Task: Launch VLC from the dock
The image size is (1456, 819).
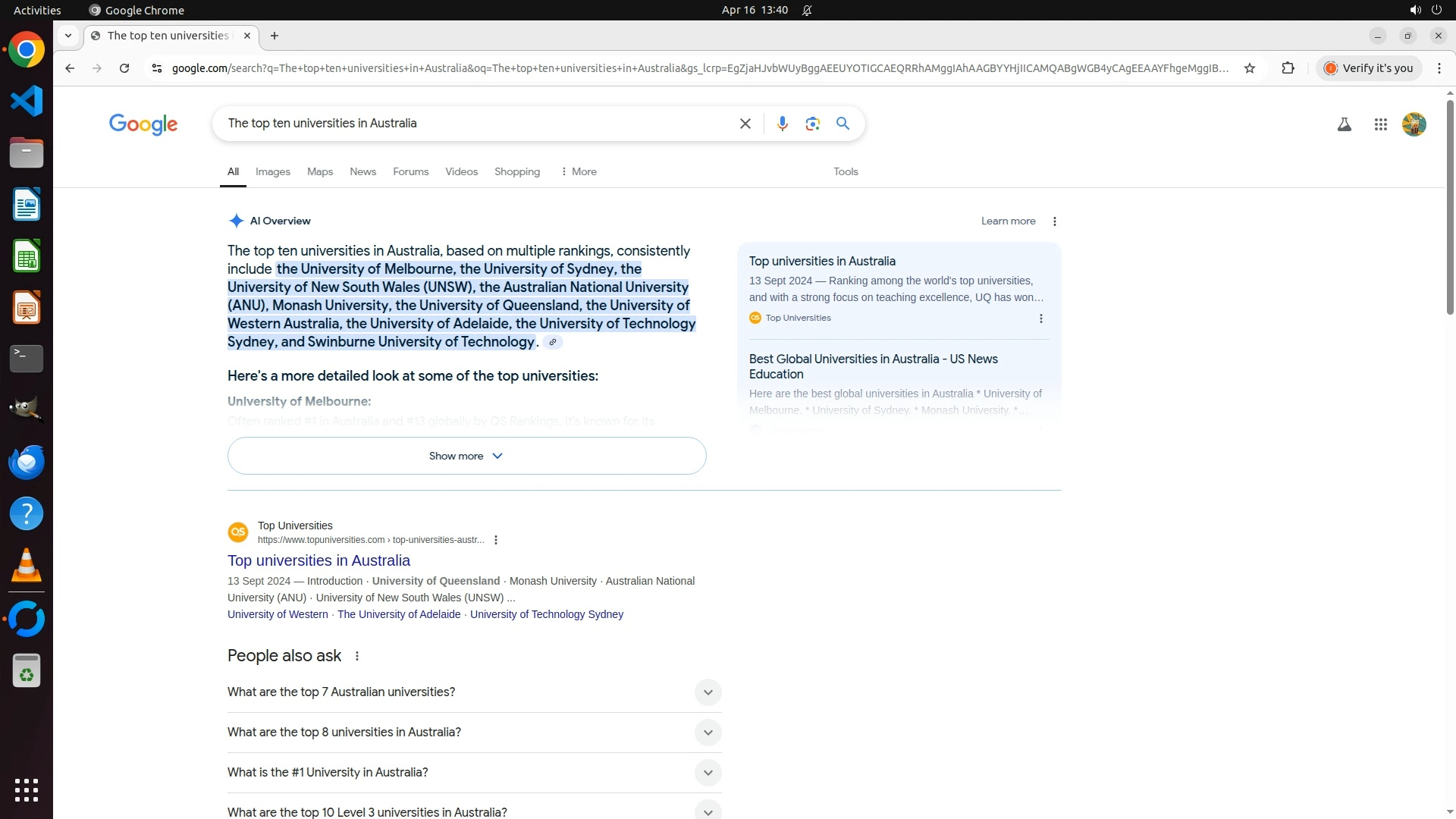Action: pyautogui.click(x=27, y=566)
